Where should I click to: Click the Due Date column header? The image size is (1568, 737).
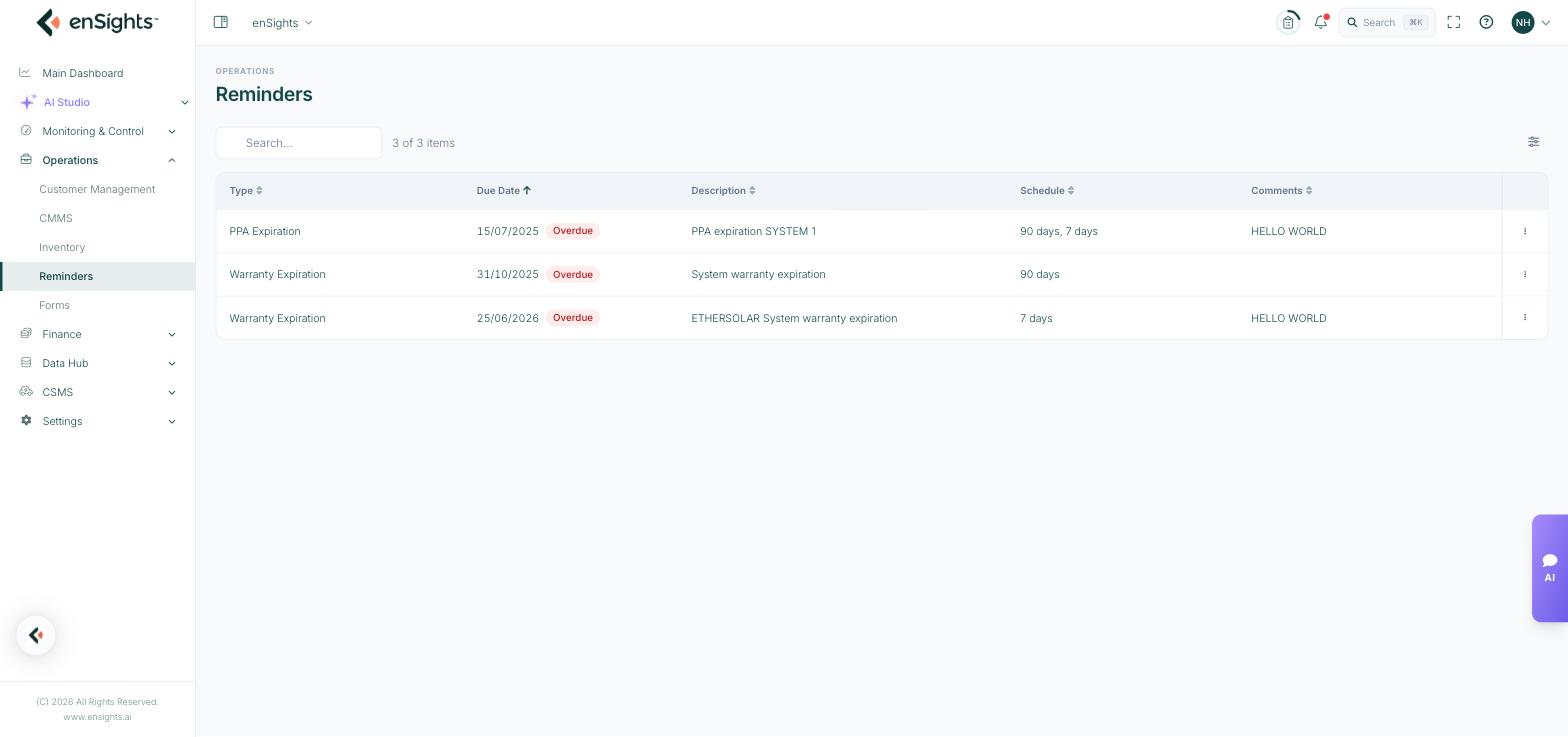498,191
